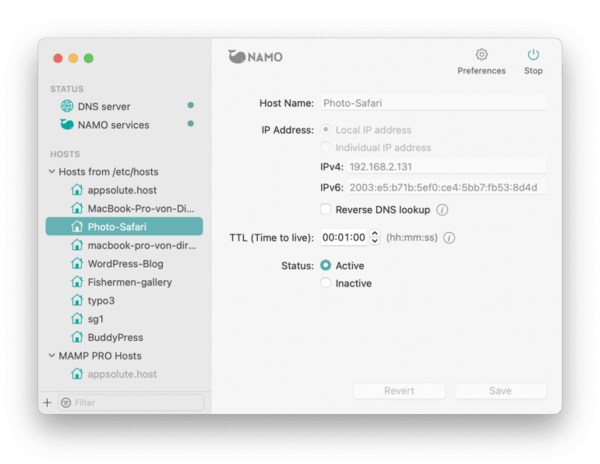Click the house icon beside sg1
This screenshot has height=464, width=600.
77,318
